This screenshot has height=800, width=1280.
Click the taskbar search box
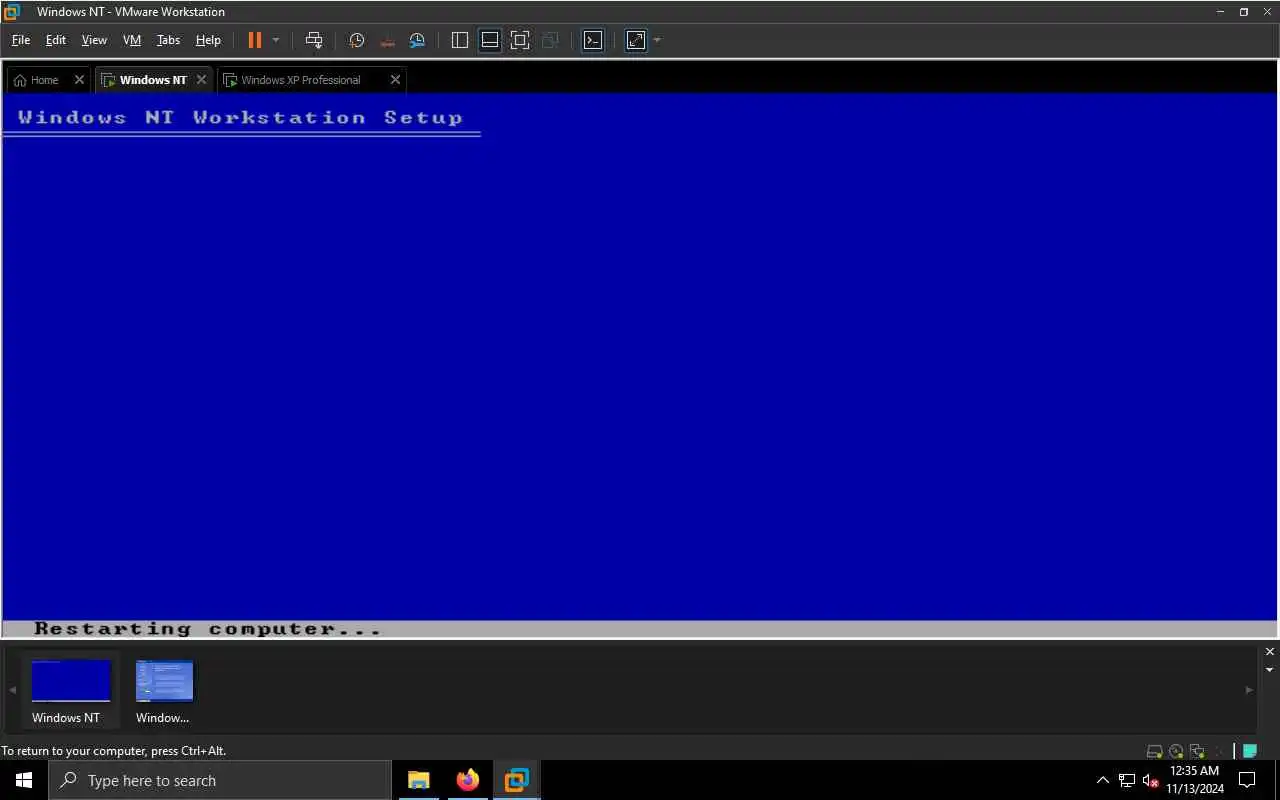click(x=220, y=780)
